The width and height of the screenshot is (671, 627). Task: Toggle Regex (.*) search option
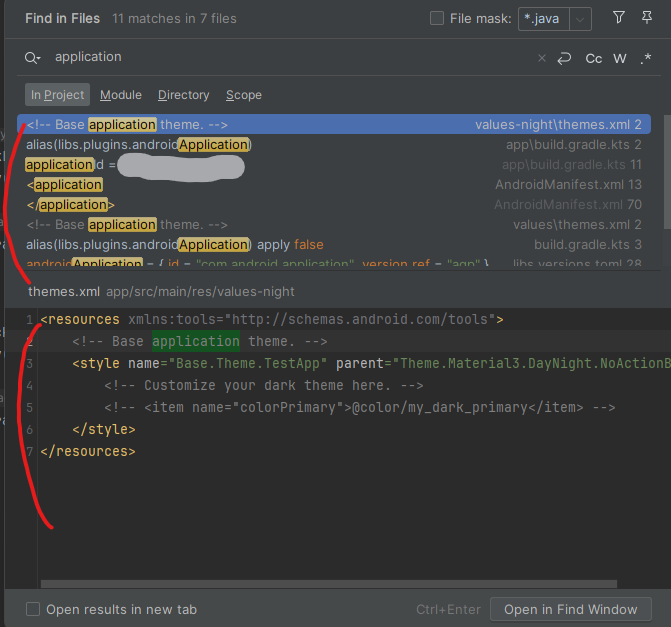pos(646,58)
